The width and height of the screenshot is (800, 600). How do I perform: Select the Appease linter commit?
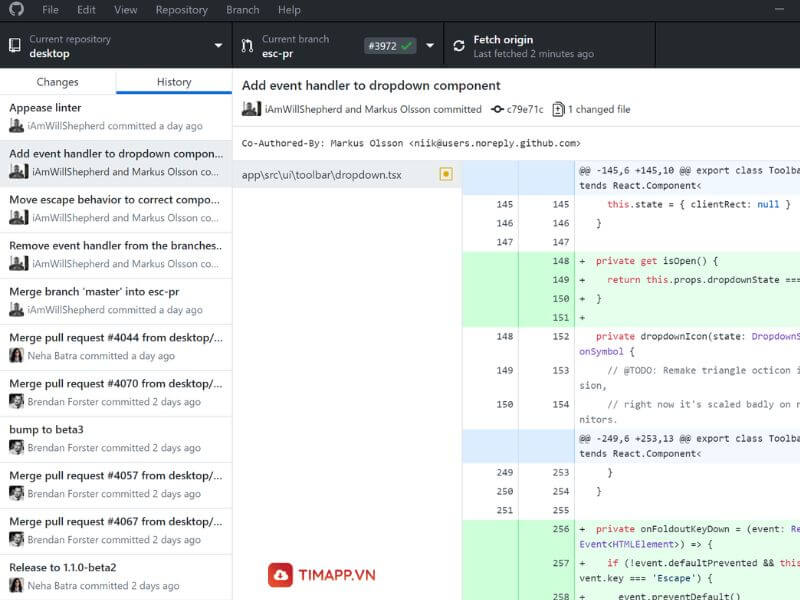click(x=116, y=117)
